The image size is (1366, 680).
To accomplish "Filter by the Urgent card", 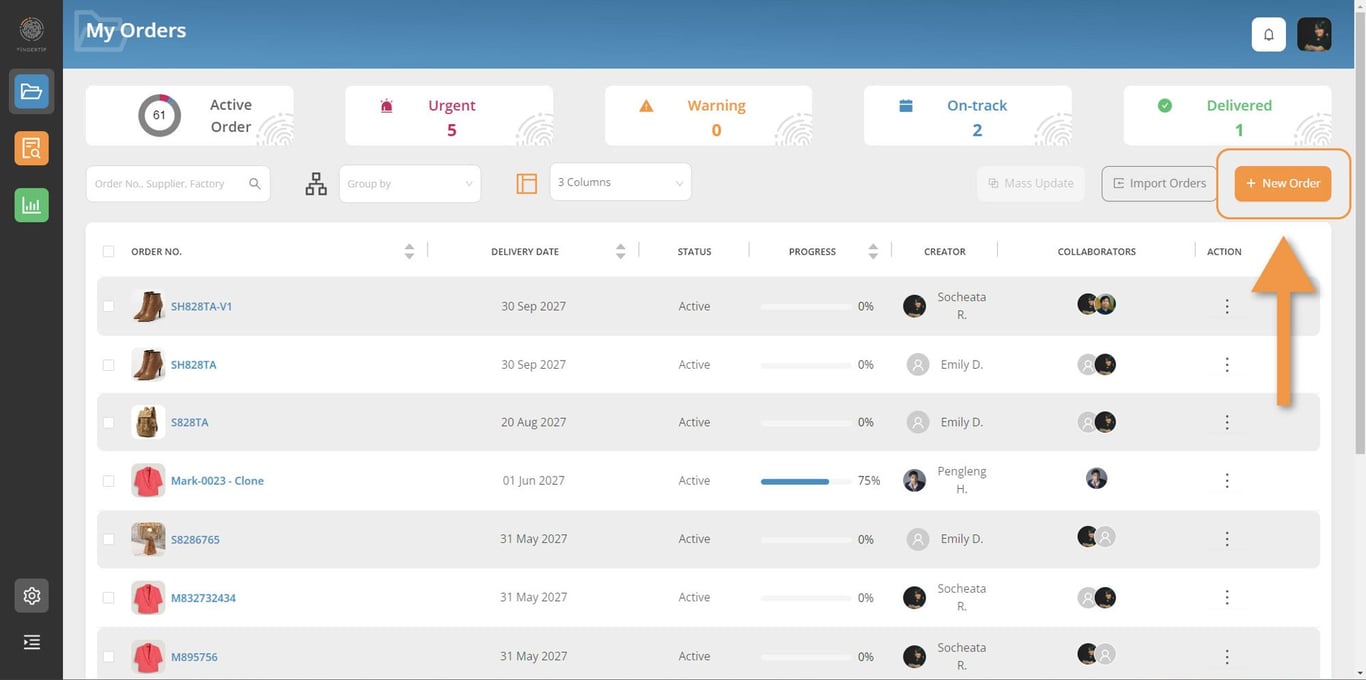I will pos(449,116).
